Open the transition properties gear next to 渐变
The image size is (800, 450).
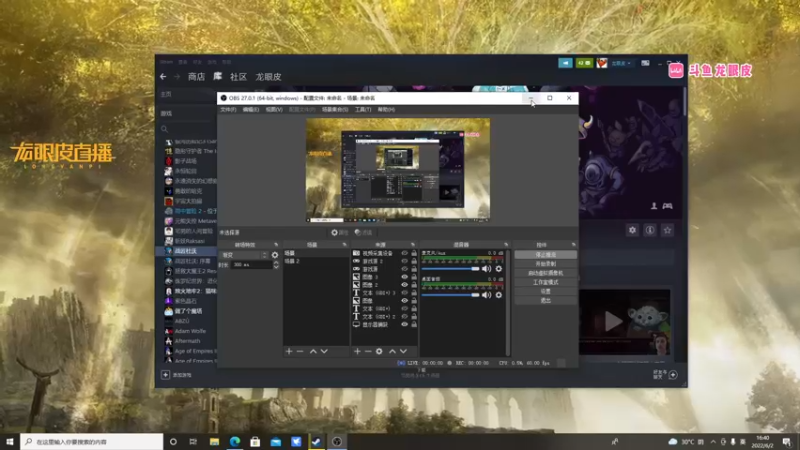click(x=275, y=255)
